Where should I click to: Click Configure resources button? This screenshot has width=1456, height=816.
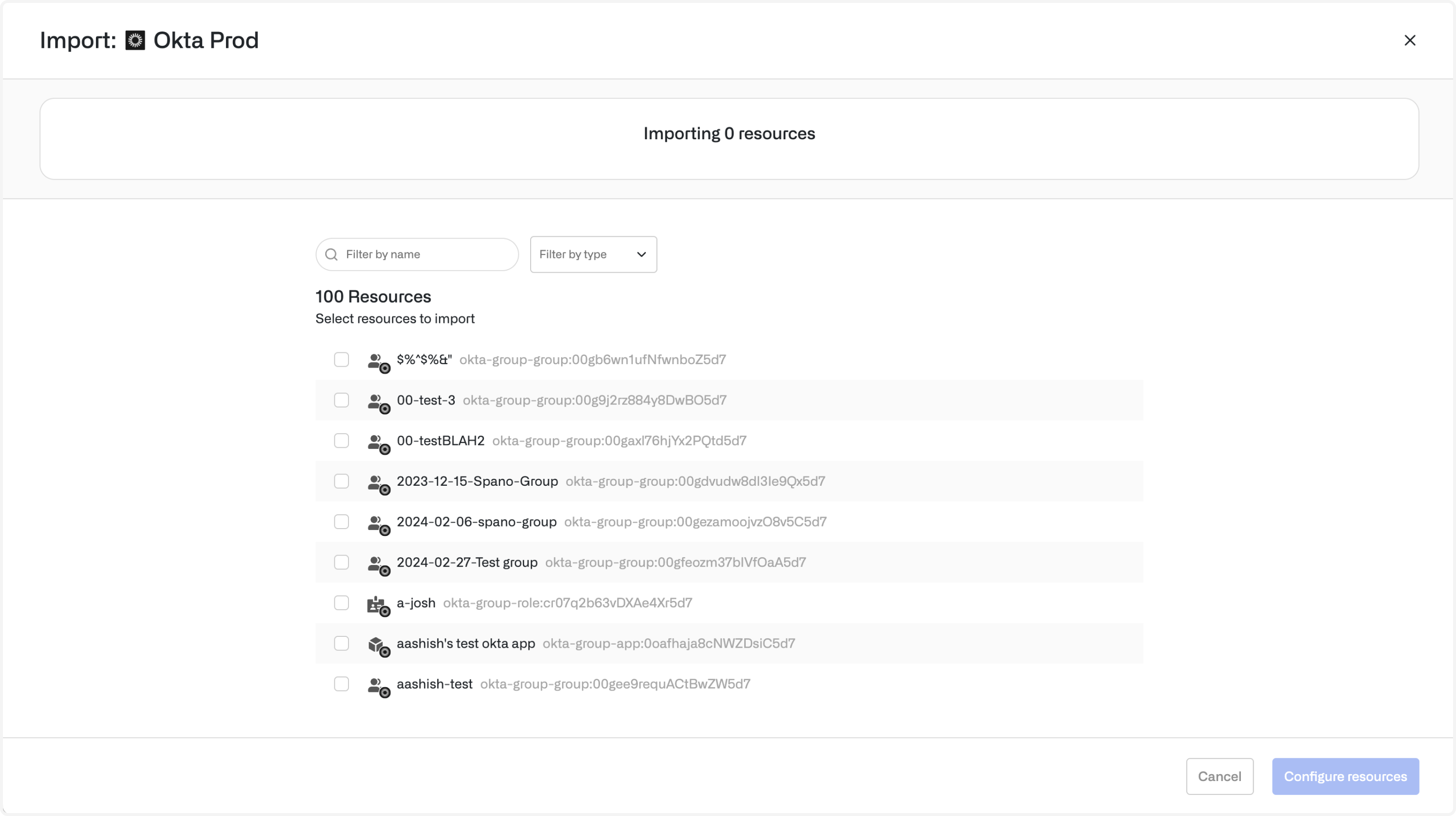(1345, 777)
